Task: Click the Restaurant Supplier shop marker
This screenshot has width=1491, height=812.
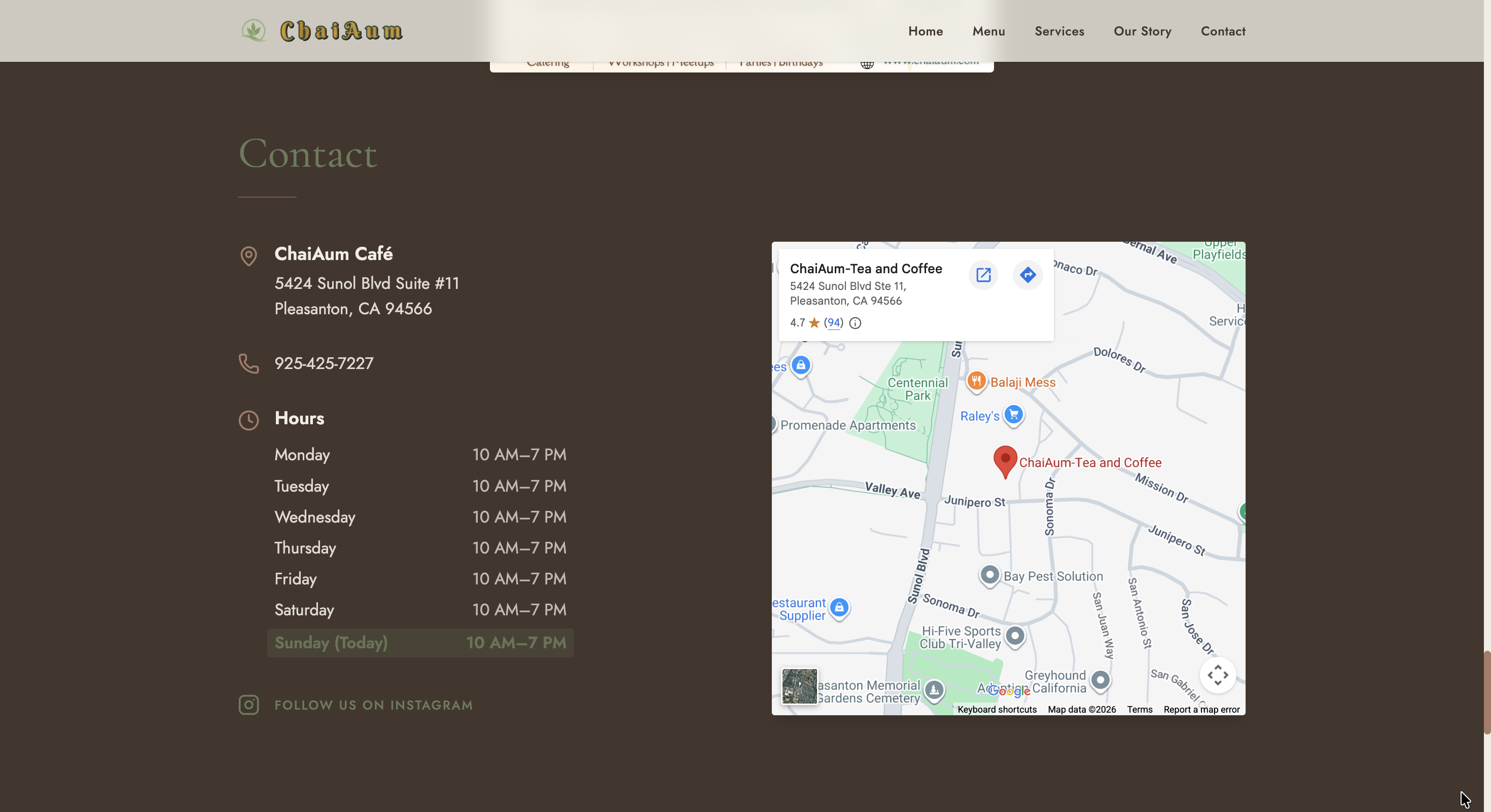Action: (x=839, y=608)
